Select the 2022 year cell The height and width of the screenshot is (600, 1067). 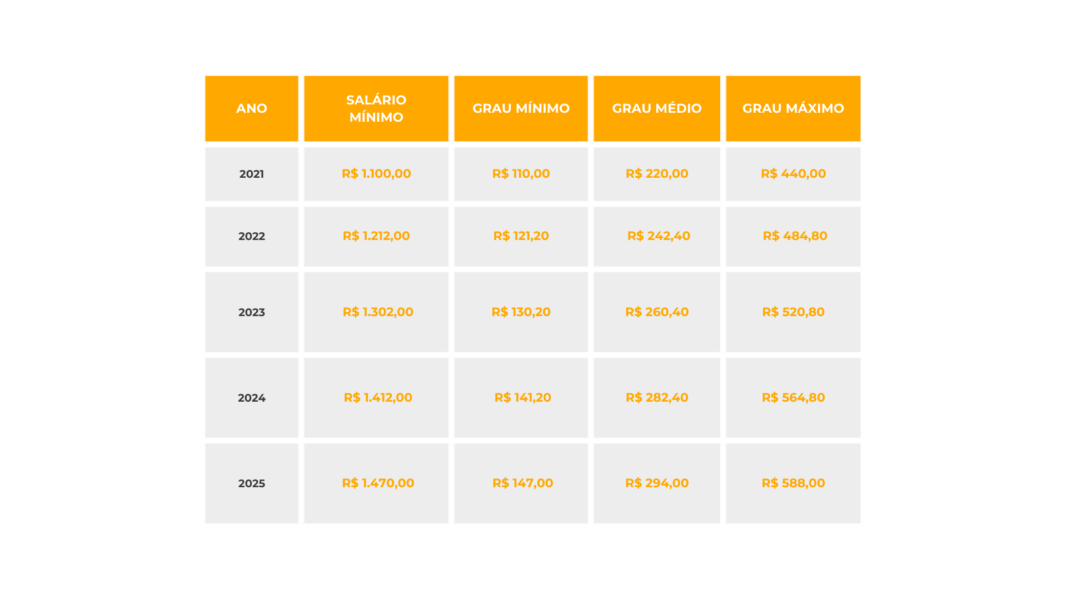click(252, 237)
